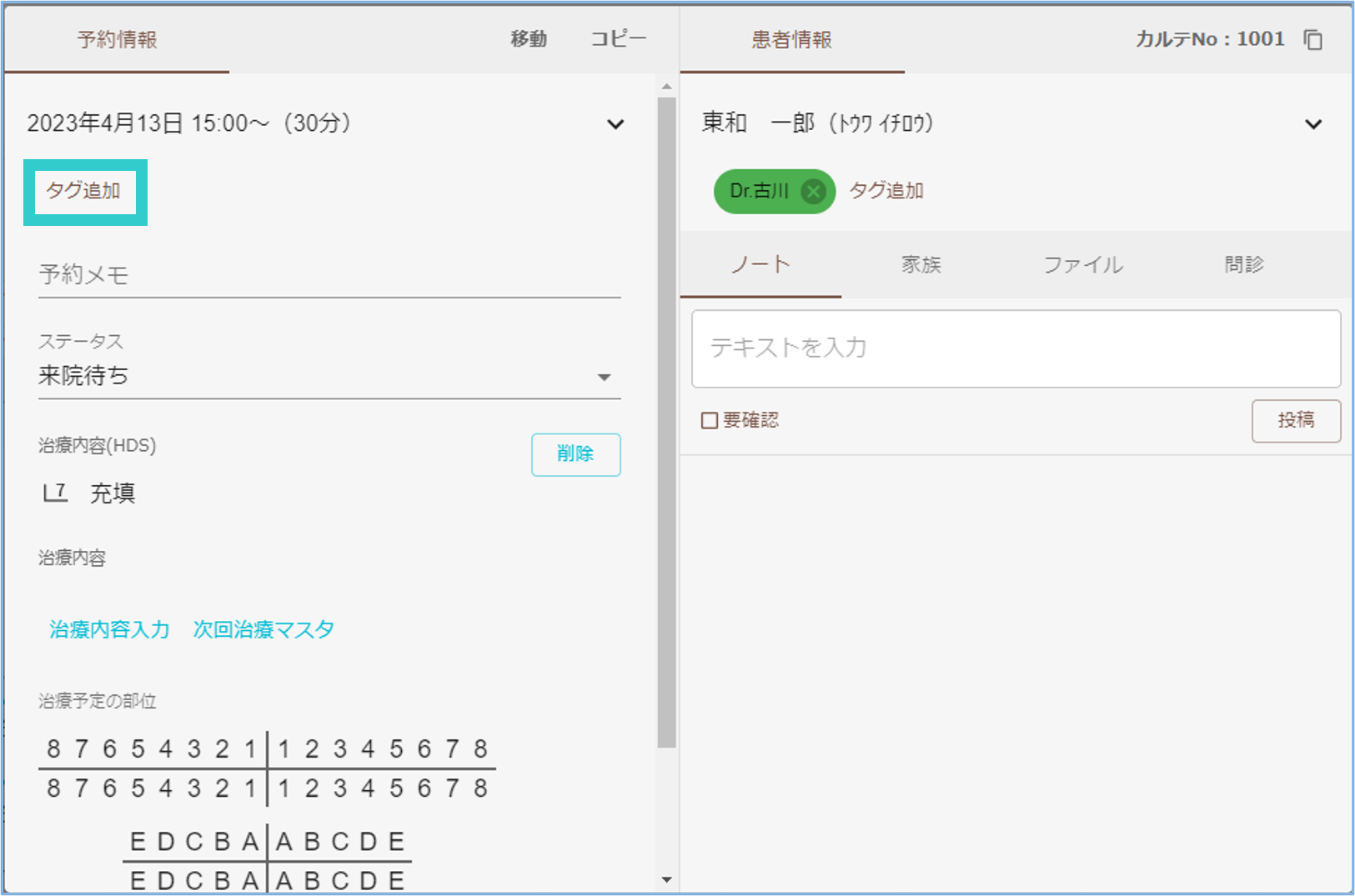Image resolution: width=1355 pixels, height=896 pixels.
Task: Open the 次回治療マスタ link
Action: point(263,629)
